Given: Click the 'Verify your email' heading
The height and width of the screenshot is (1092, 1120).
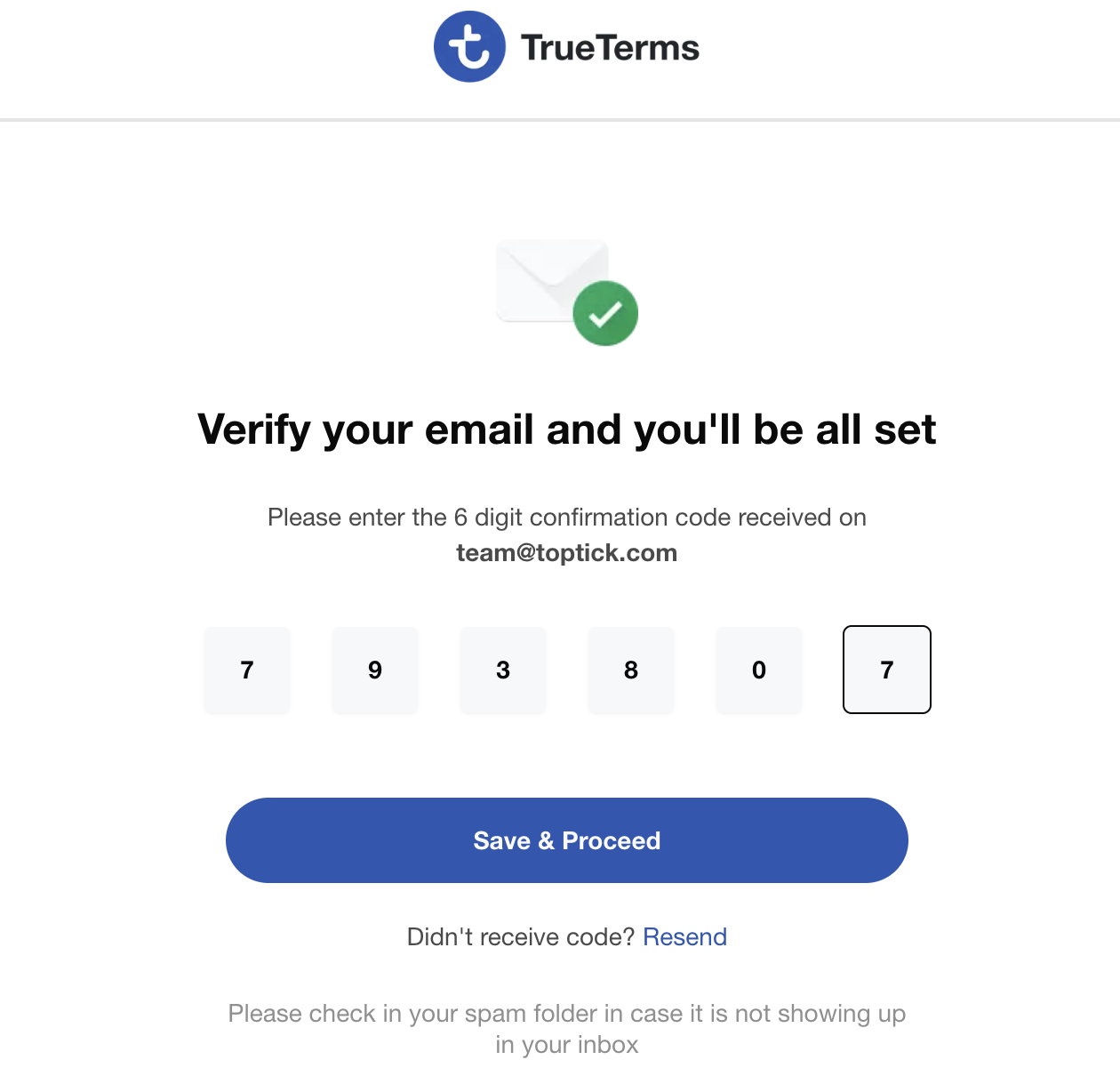Looking at the screenshot, I should click(x=567, y=430).
